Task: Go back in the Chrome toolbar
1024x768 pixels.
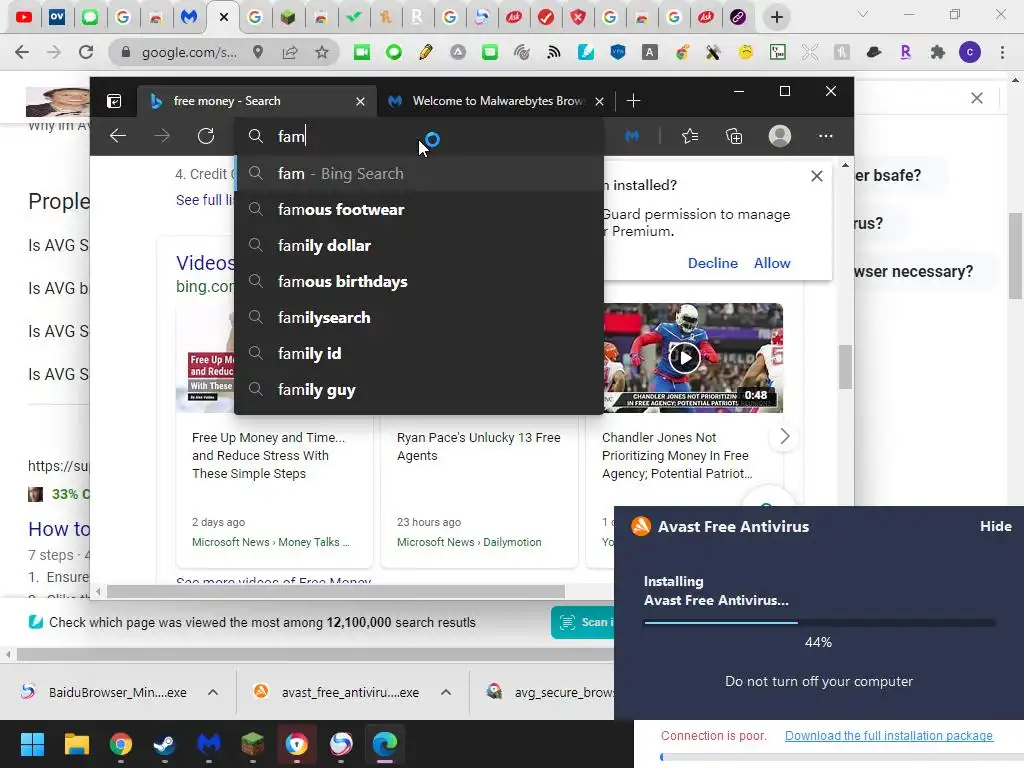Action: coord(22,52)
